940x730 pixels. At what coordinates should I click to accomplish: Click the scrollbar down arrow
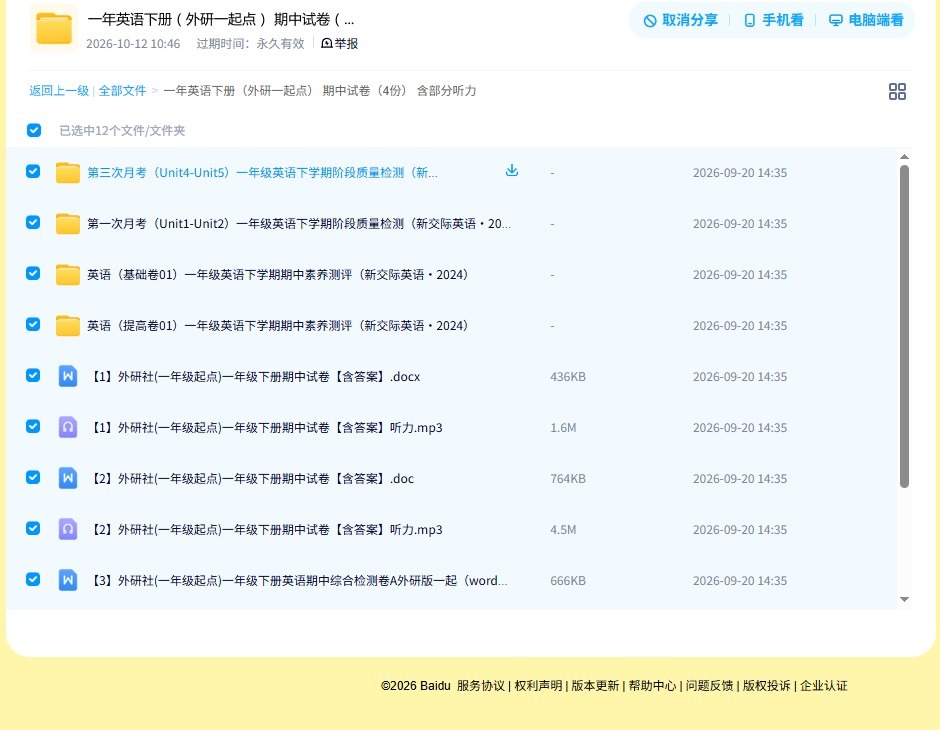point(905,599)
